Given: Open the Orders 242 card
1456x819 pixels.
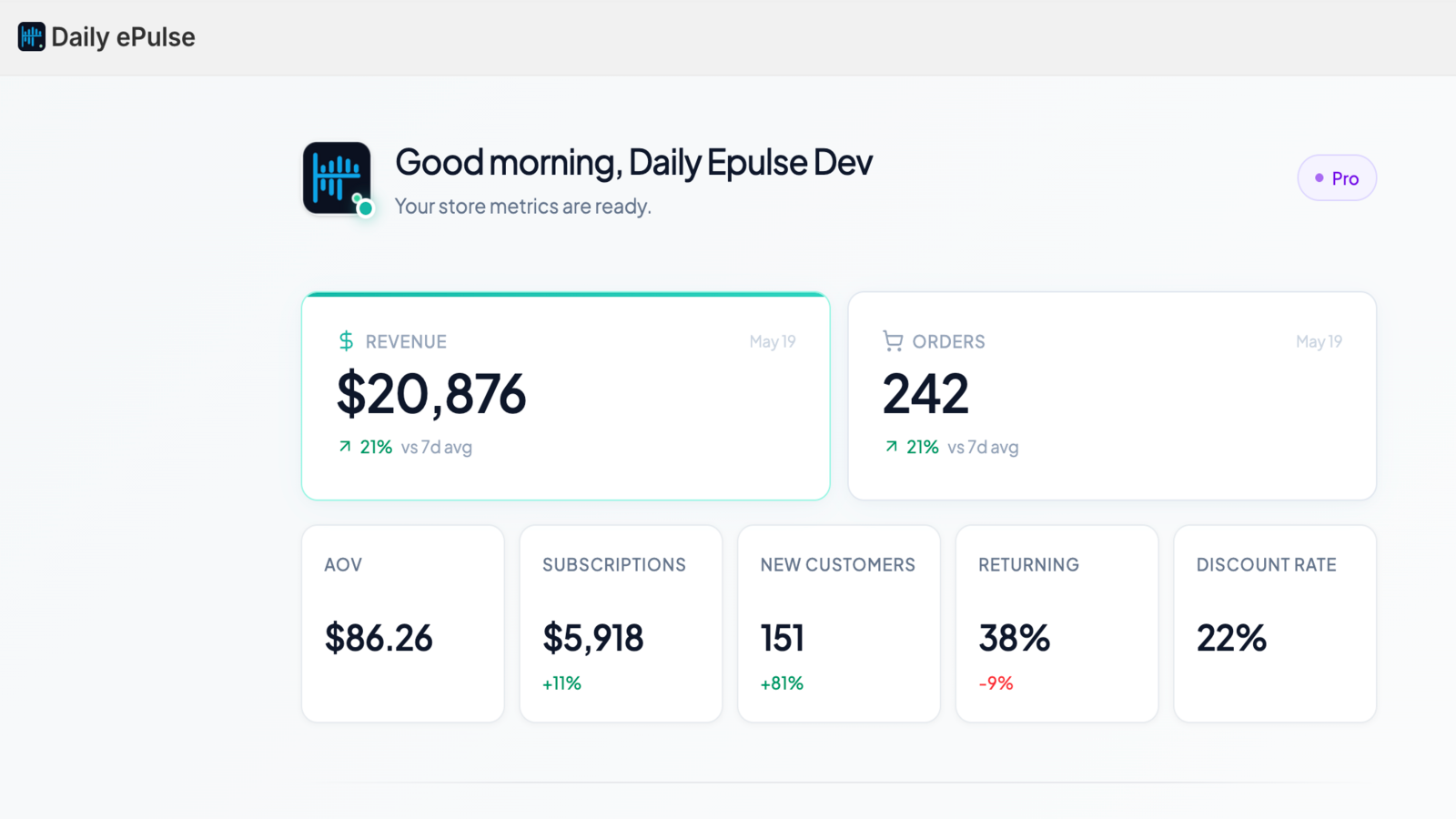Looking at the screenshot, I should click(x=1112, y=396).
